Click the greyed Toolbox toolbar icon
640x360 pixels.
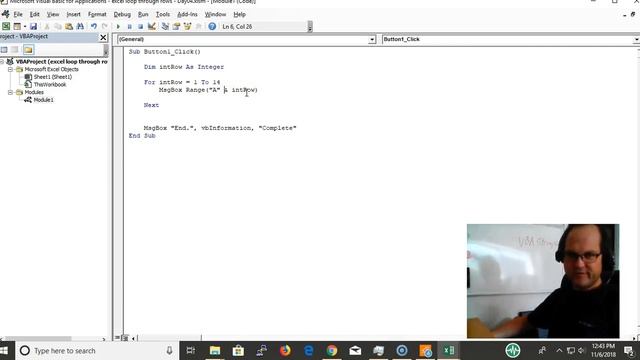pyautogui.click(x=199, y=27)
